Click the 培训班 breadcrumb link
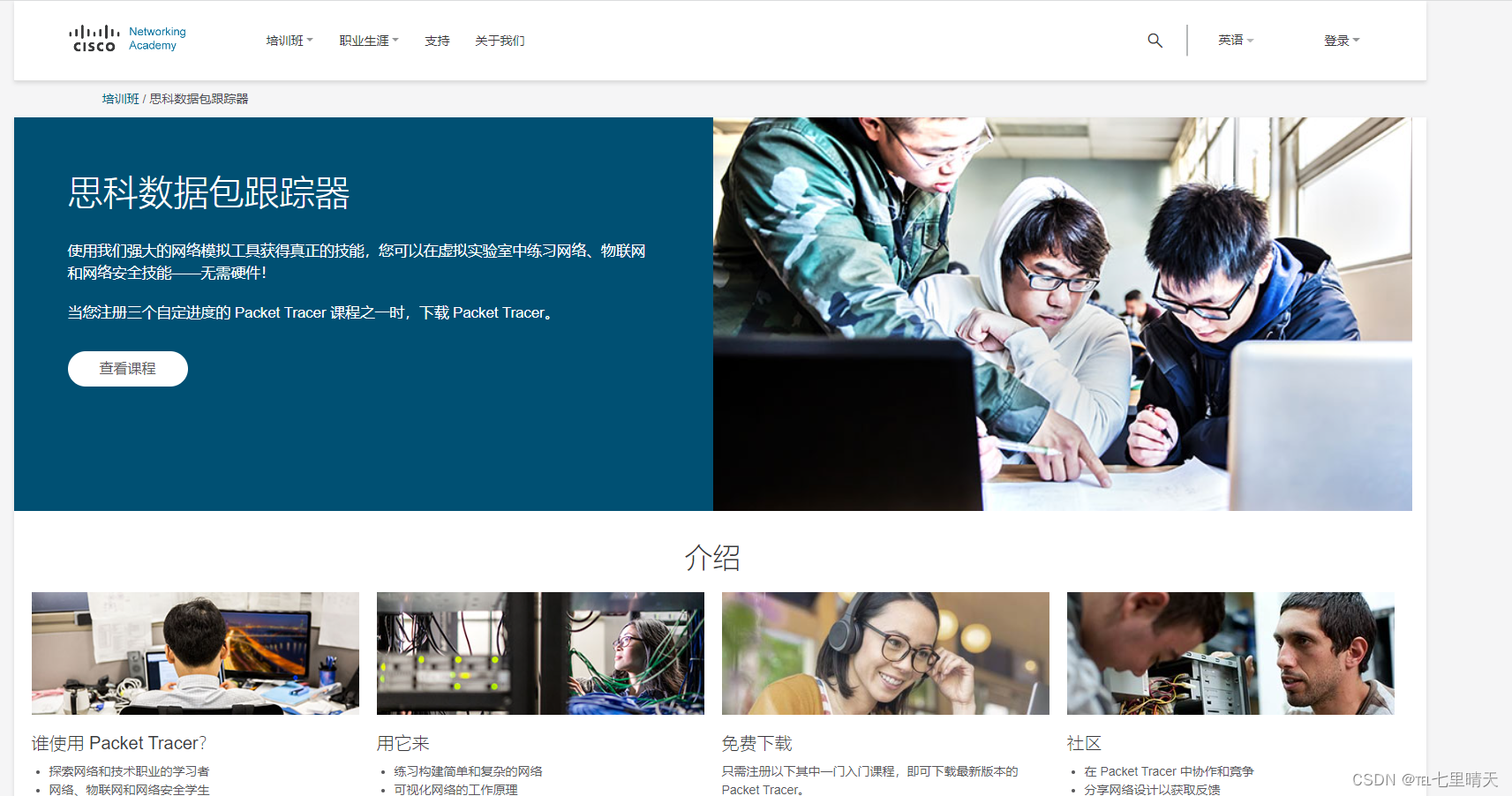Image resolution: width=1512 pixels, height=796 pixels. tap(120, 99)
